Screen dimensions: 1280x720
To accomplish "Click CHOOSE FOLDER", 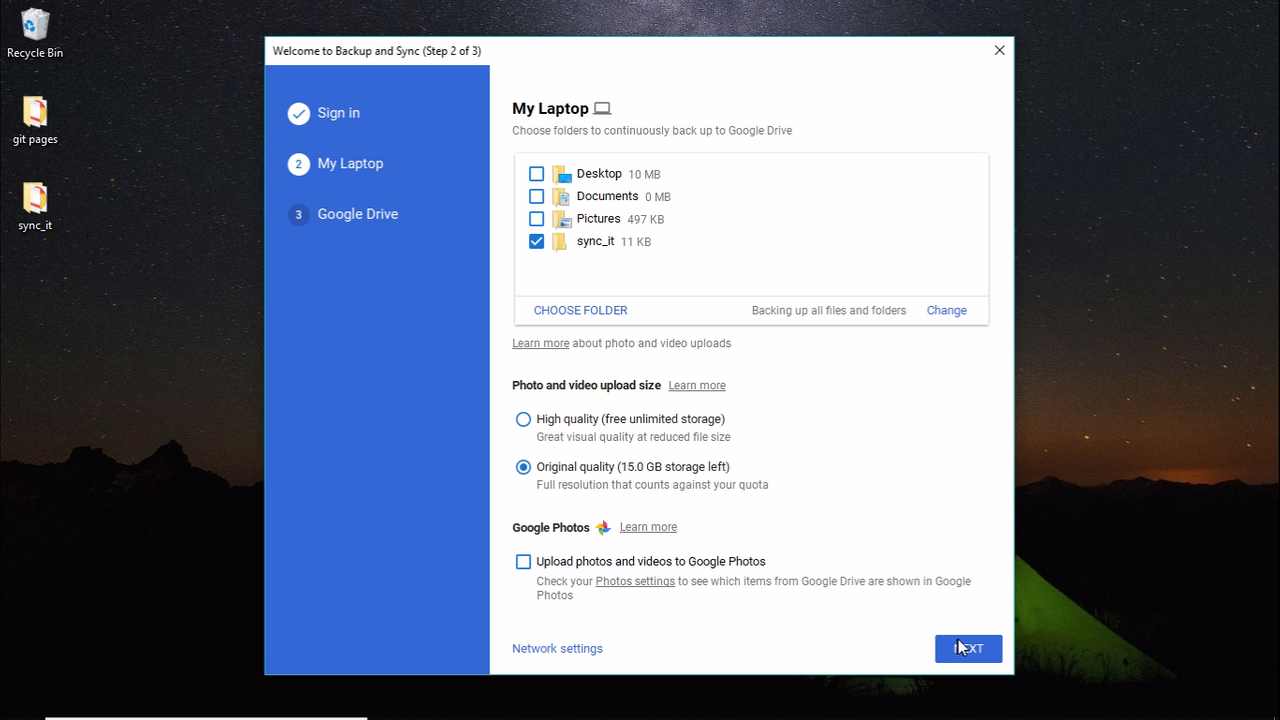I will (x=581, y=310).
